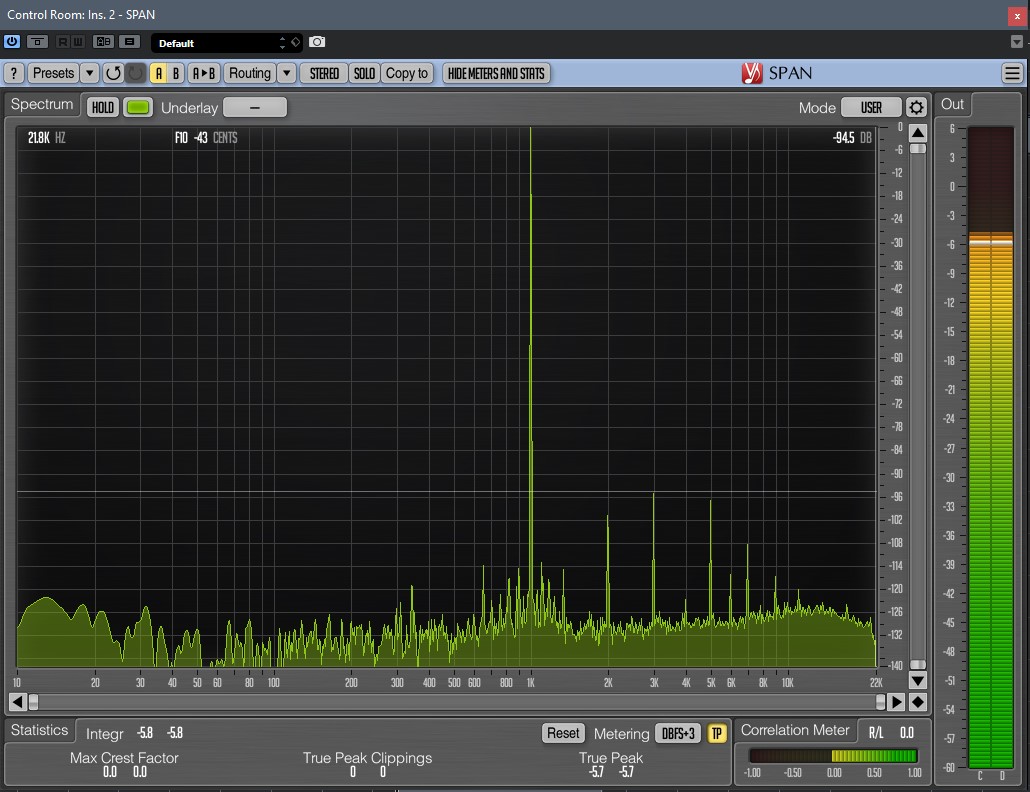The width and height of the screenshot is (1030, 792).
Task: Take a snapshot with the camera icon
Action: (x=317, y=42)
